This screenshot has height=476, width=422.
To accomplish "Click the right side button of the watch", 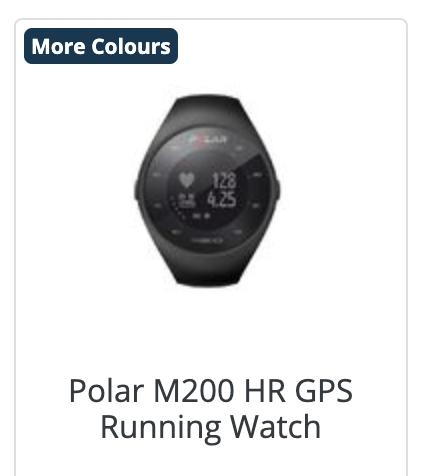I will 278,190.
